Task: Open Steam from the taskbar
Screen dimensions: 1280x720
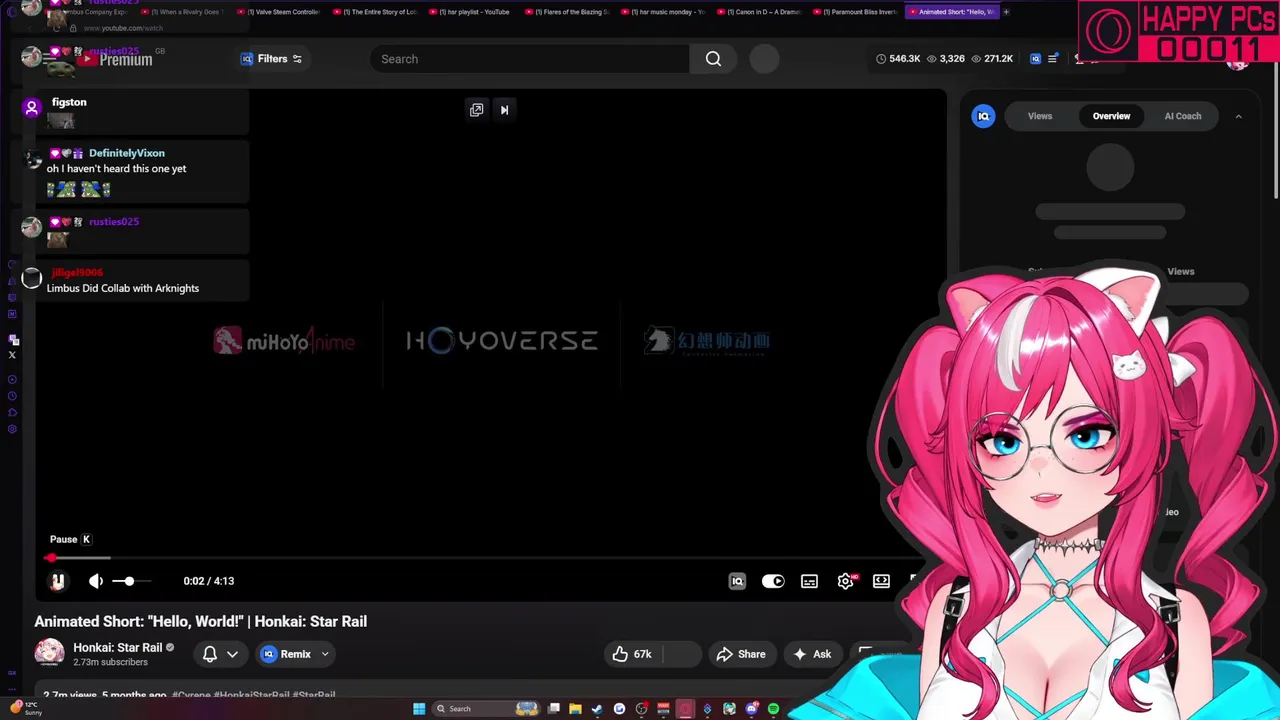Action: coord(597,709)
